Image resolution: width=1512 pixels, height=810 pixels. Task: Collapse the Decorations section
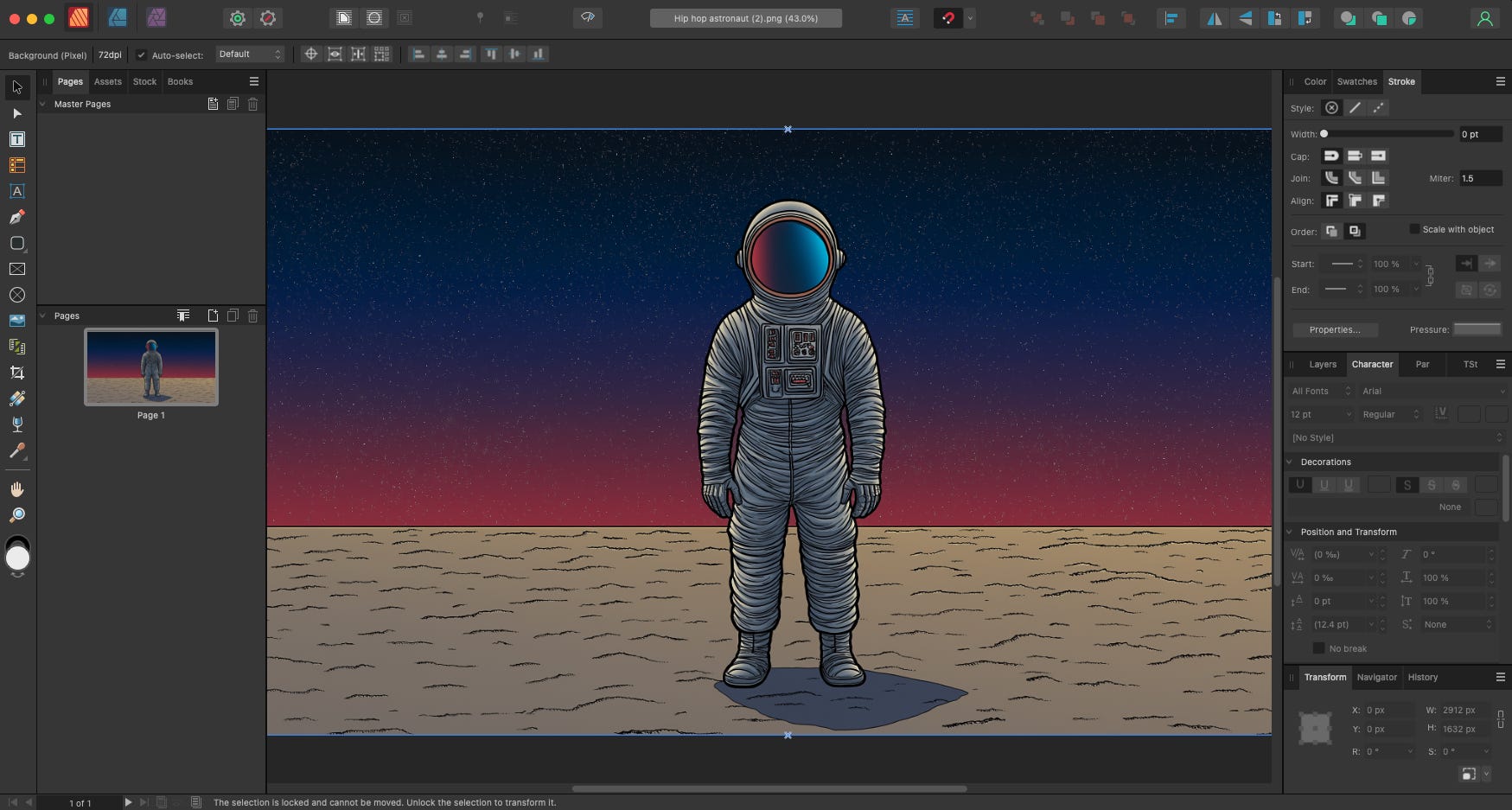pos(1290,462)
